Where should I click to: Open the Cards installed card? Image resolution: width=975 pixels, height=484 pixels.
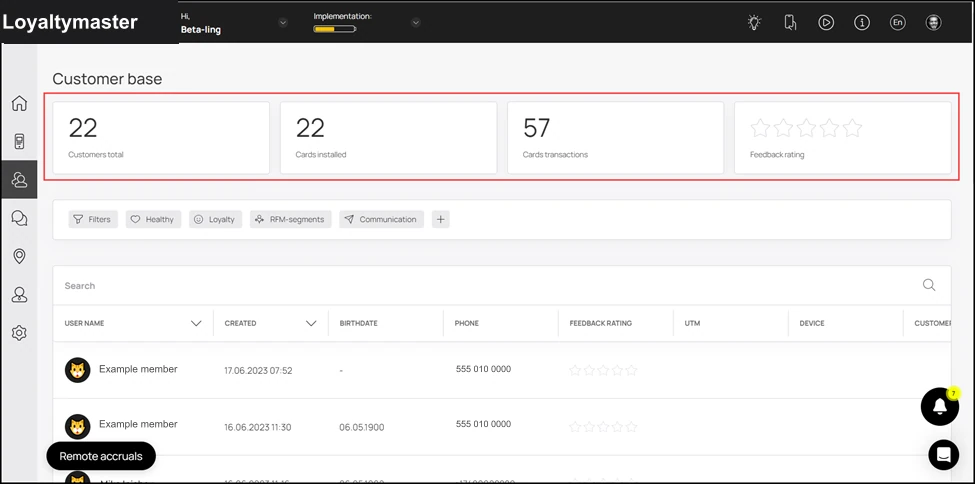point(389,137)
